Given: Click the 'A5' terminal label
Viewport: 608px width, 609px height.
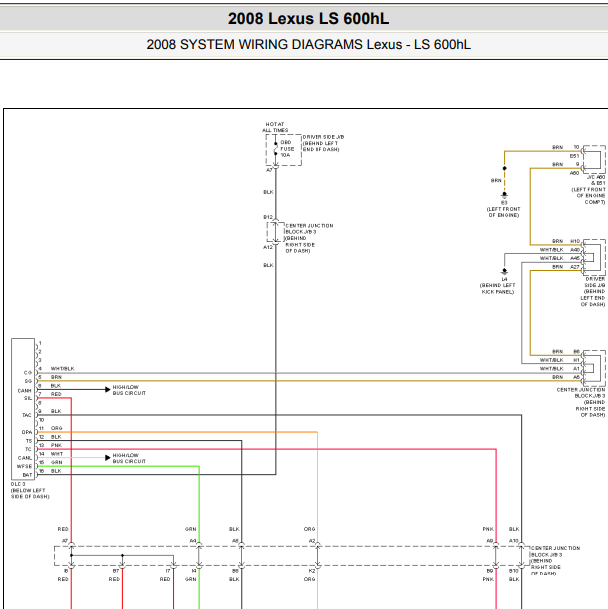Looking at the screenshot, I should tap(577, 378).
